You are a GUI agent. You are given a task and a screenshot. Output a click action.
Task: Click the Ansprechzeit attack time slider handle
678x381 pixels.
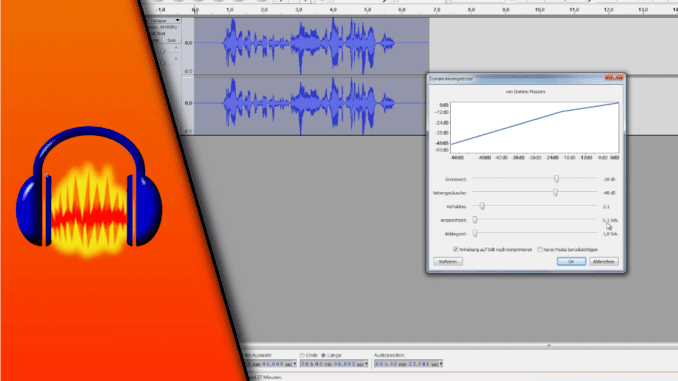[x=475, y=220]
